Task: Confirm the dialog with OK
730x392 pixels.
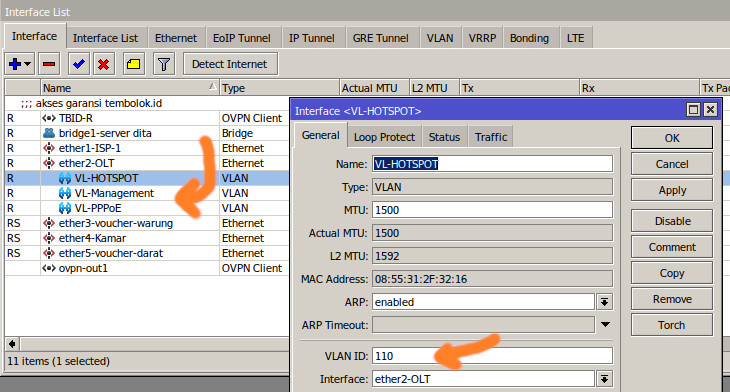Action: click(672, 138)
